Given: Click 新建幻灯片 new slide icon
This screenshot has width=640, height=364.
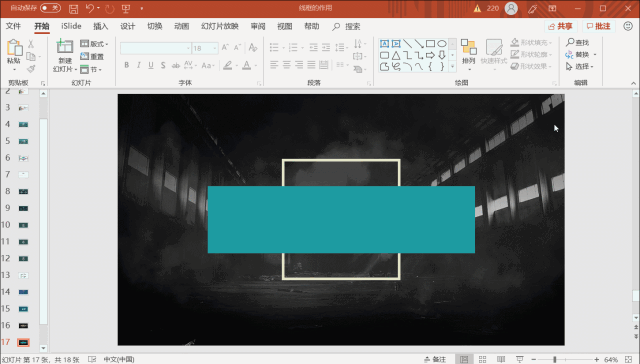Looking at the screenshot, I should [64, 47].
